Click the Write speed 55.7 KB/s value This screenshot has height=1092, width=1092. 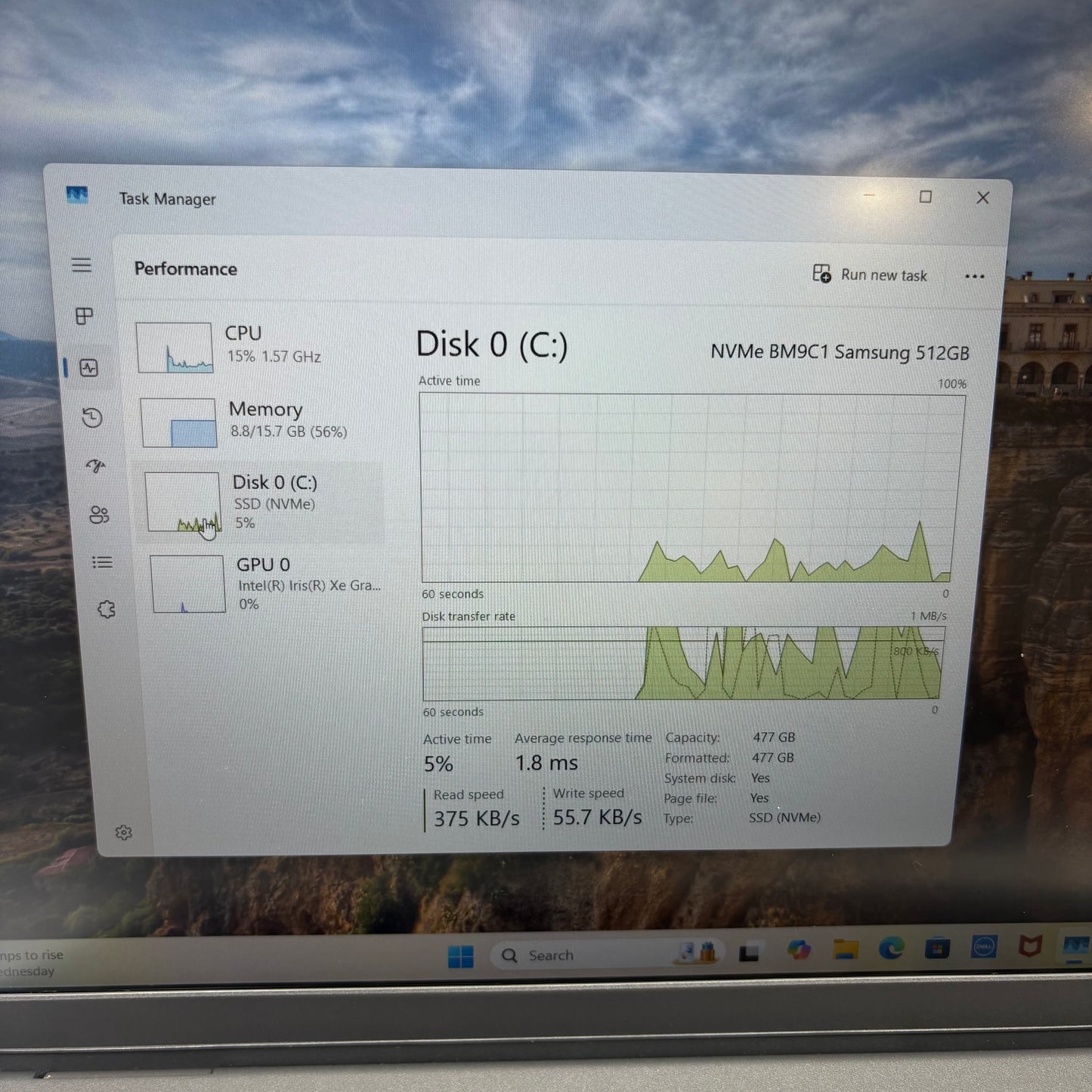point(597,817)
